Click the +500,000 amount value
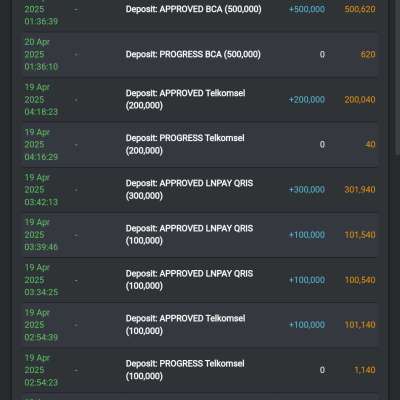This screenshot has height=400, width=400. click(x=307, y=9)
